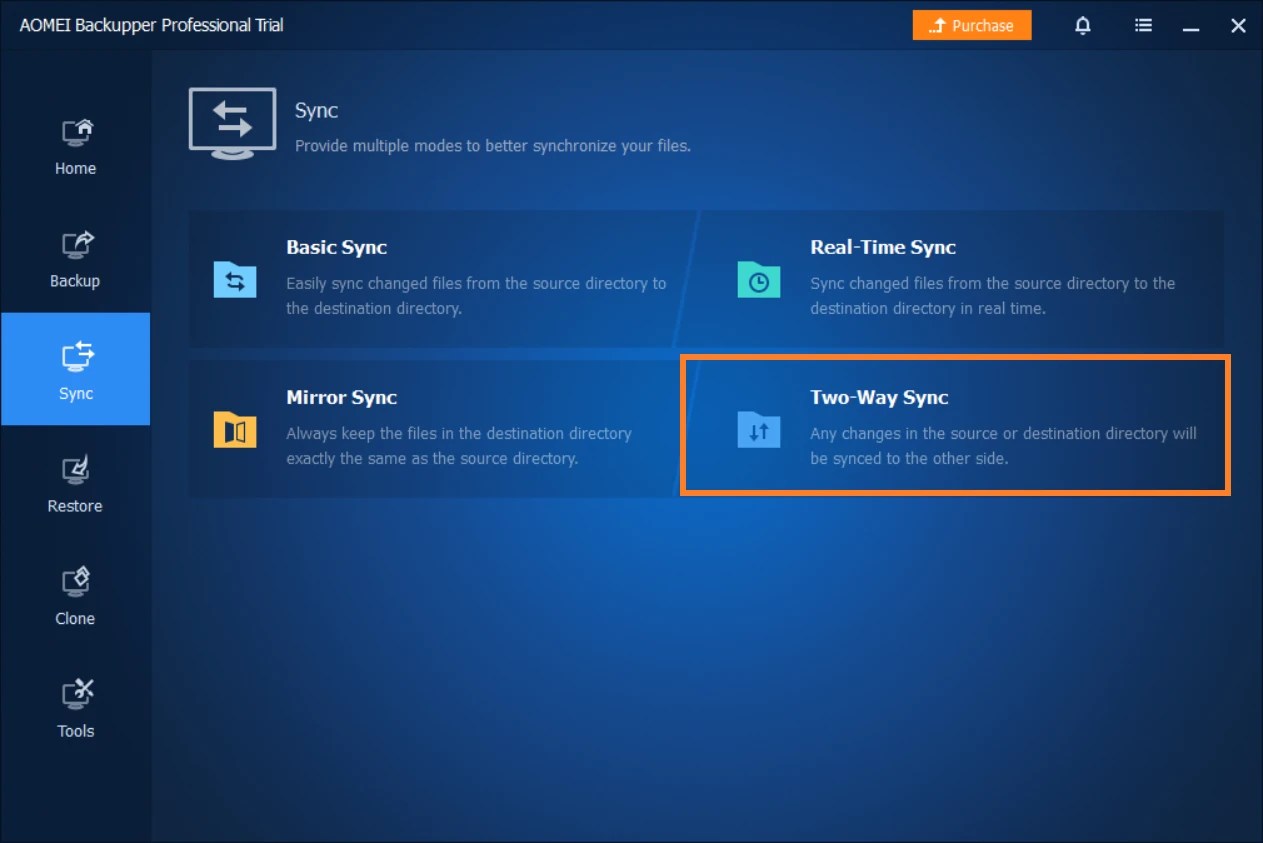Click the 'Provide multiple modes' subtitle text

coord(493,146)
